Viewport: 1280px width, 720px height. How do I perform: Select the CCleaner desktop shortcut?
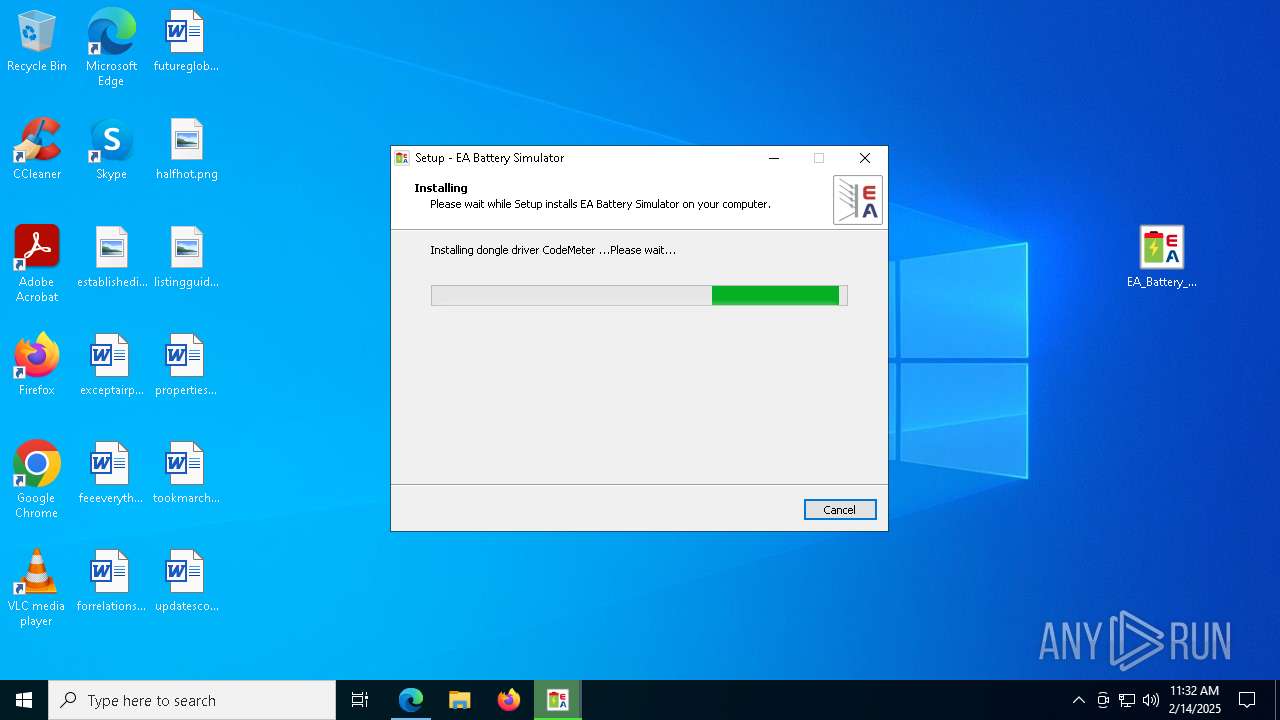[37, 150]
